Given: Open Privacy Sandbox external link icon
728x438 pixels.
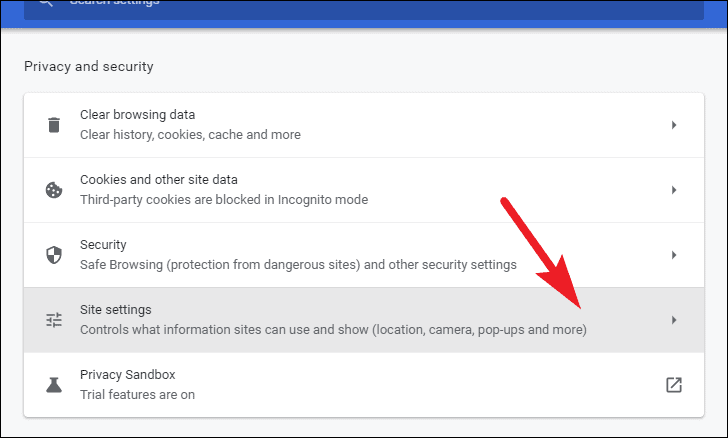Looking at the screenshot, I should [x=674, y=385].
